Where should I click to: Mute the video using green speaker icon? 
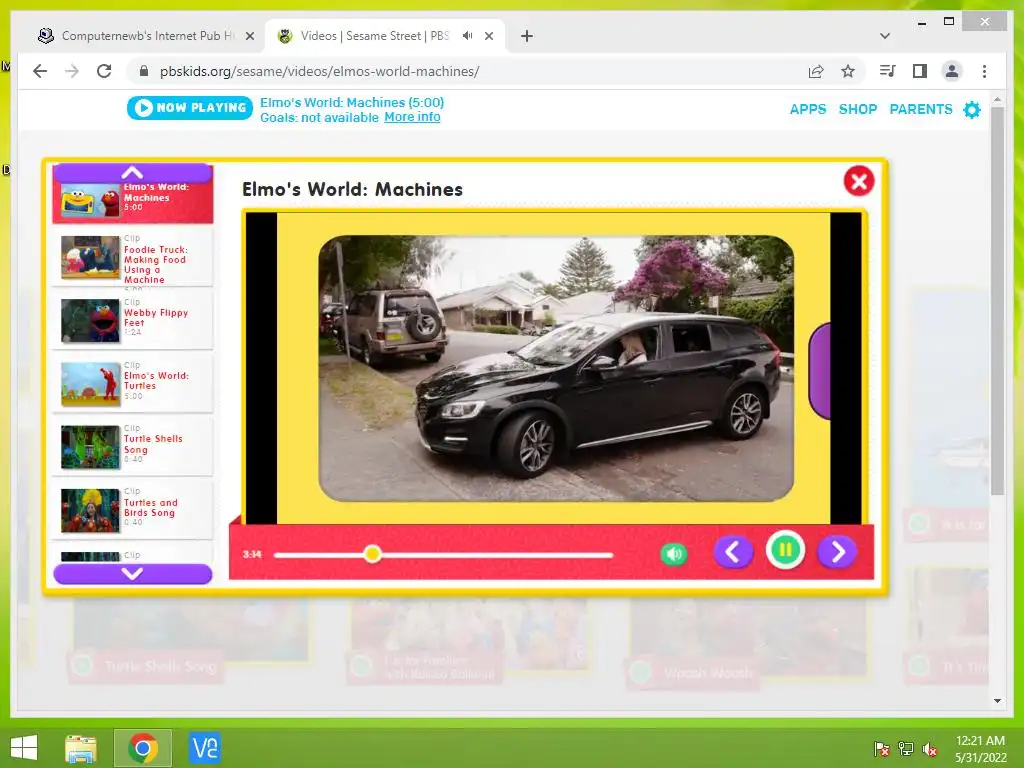tap(674, 554)
